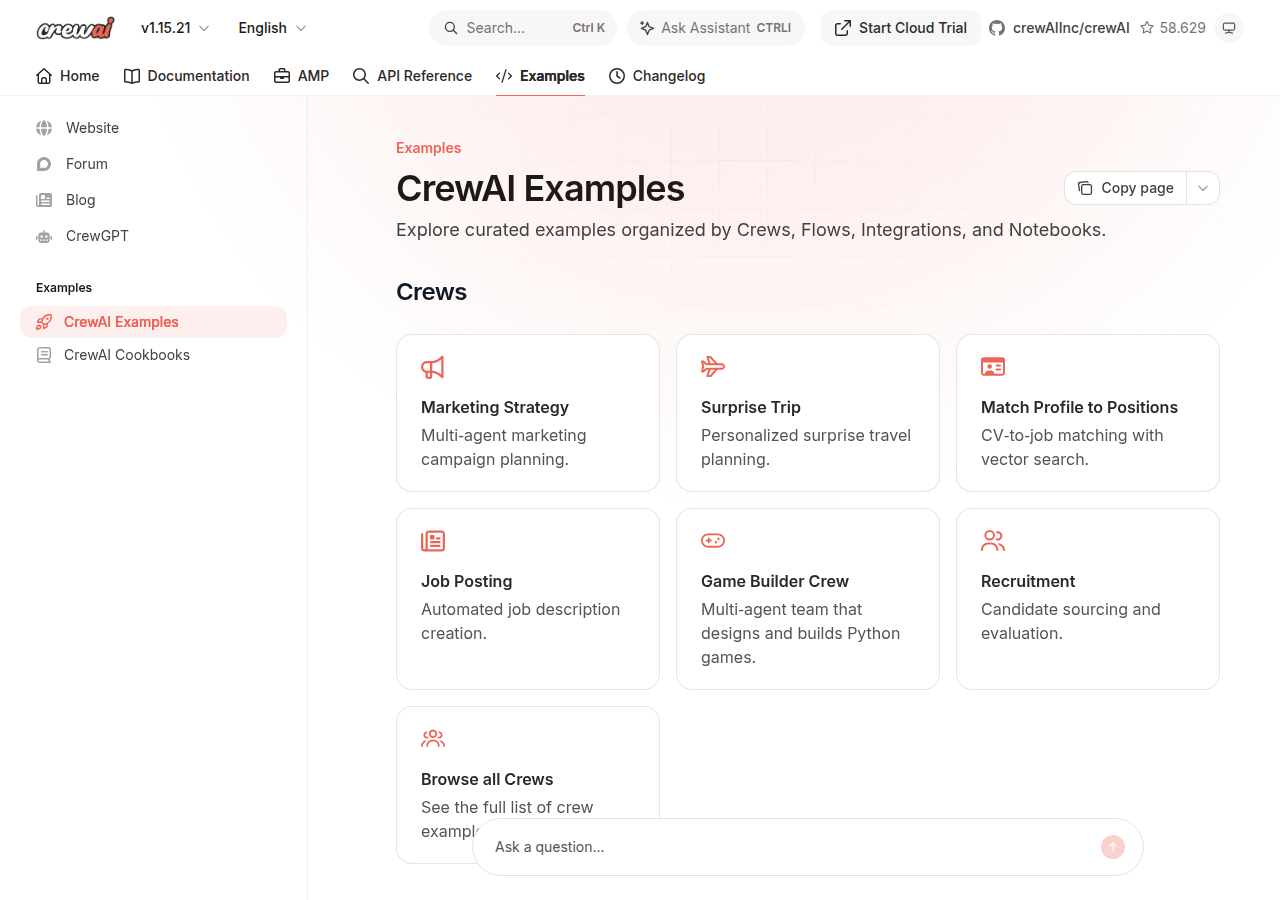Image resolution: width=1280 pixels, height=900 pixels.
Task: Open Blog link in sidebar
Action: pos(80,200)
